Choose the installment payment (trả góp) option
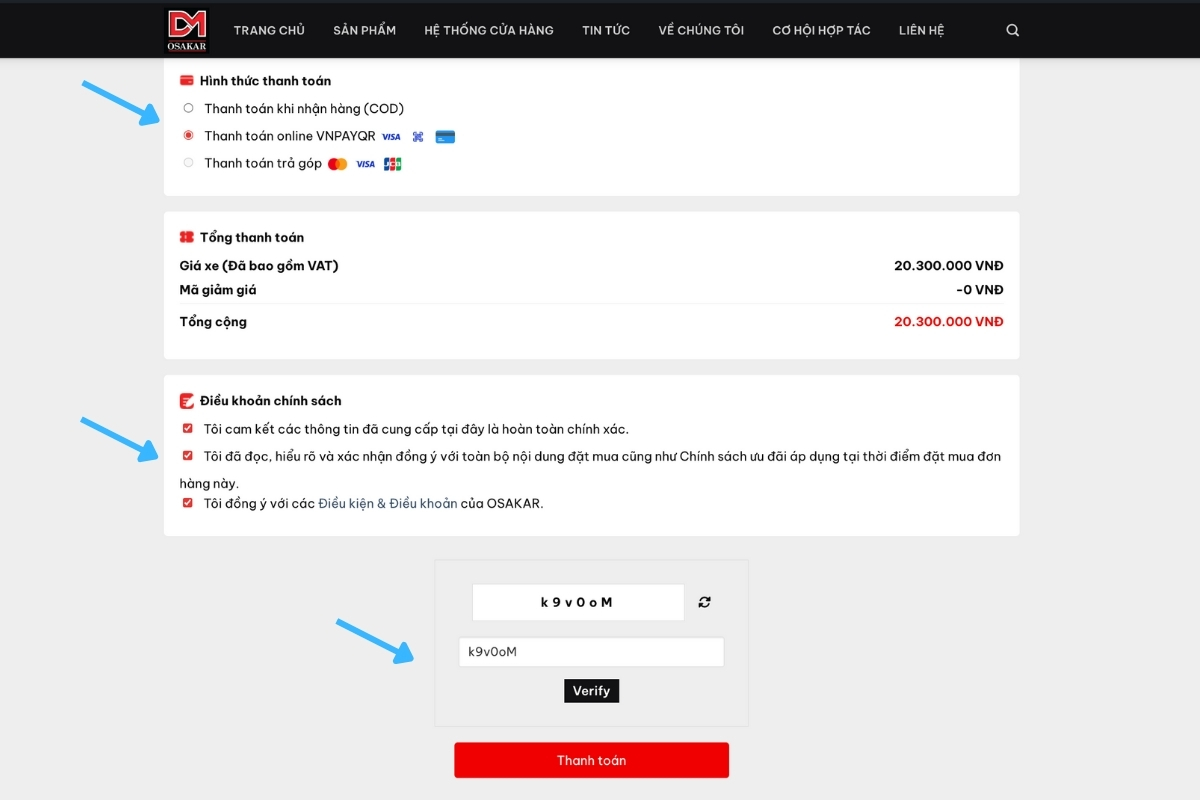This screenshot has width=1200, height=800. pos(189,163)
